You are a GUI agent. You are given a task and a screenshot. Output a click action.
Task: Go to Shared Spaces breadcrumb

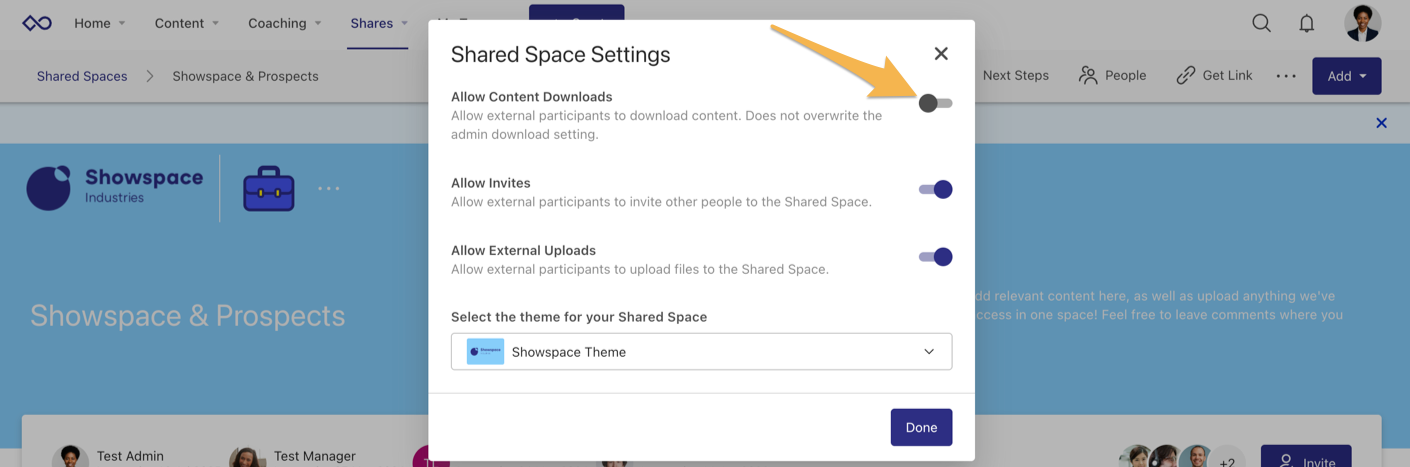coord(82,76)
